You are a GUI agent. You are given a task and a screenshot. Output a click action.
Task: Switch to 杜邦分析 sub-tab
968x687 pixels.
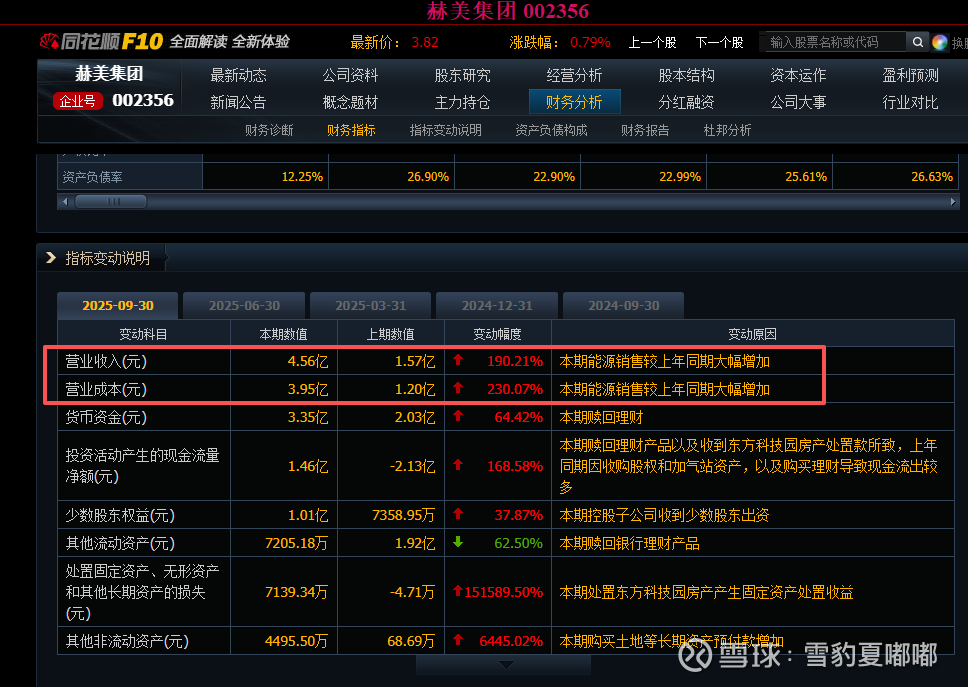click(x=727, y=130)
